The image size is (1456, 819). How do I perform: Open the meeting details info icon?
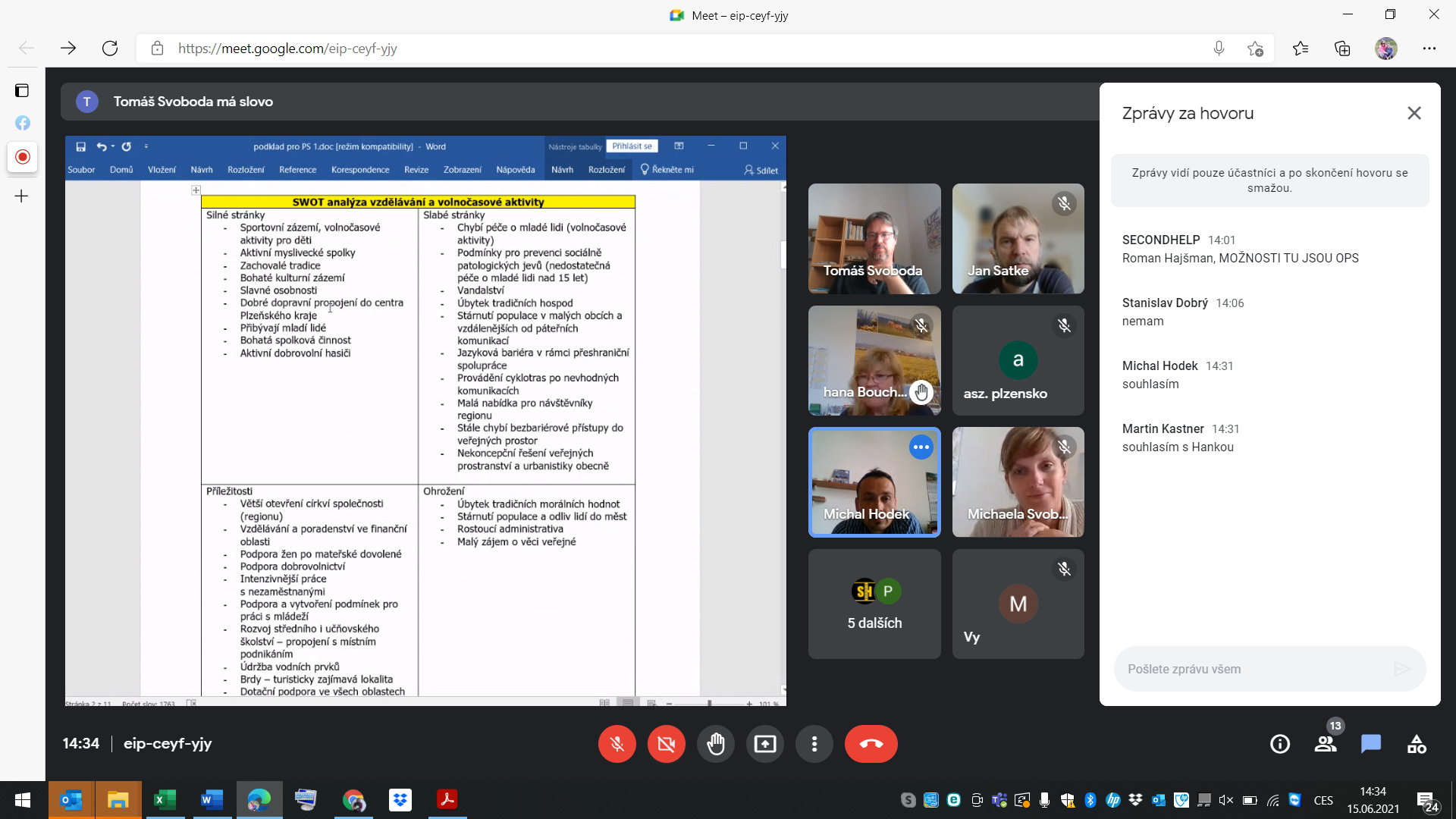1279,744
